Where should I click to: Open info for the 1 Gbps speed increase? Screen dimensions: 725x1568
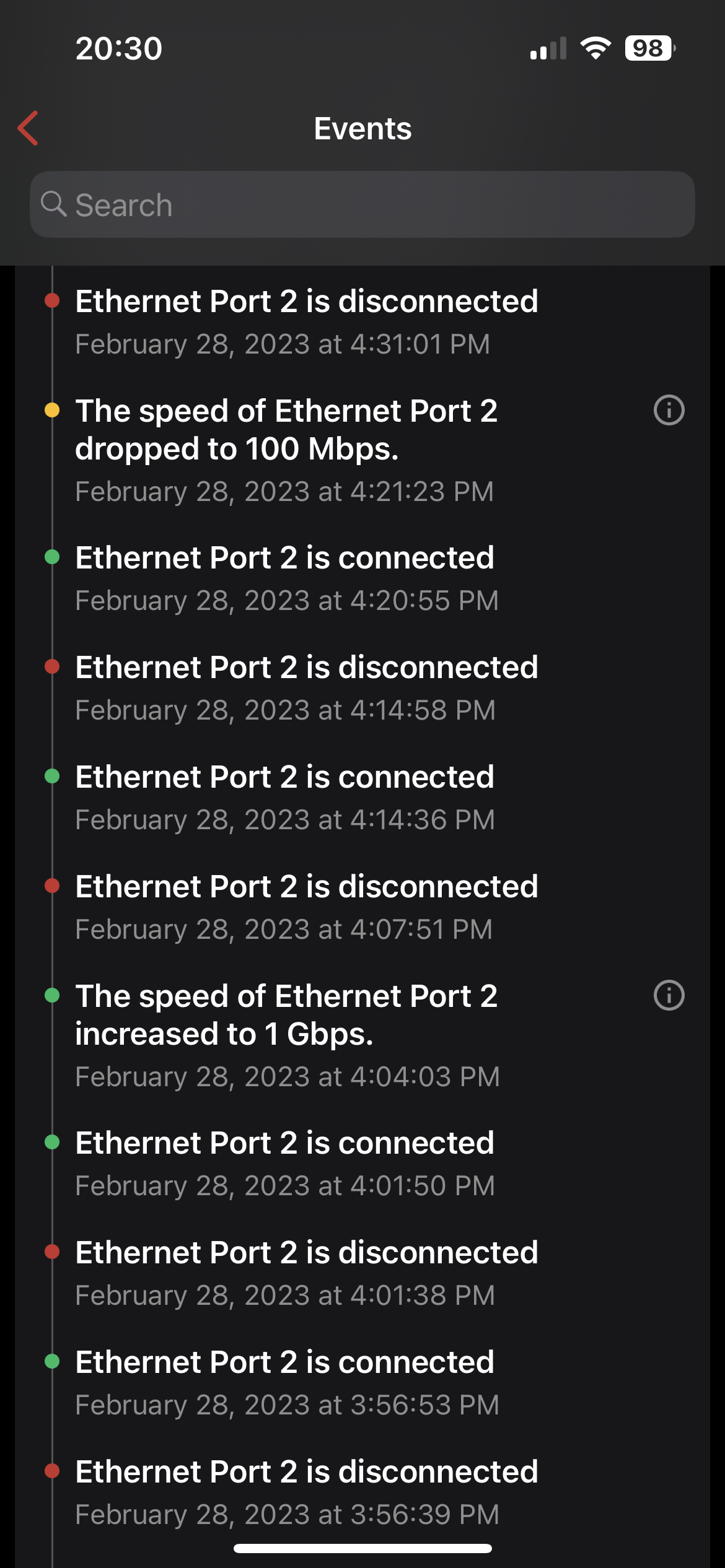(669, 995)
